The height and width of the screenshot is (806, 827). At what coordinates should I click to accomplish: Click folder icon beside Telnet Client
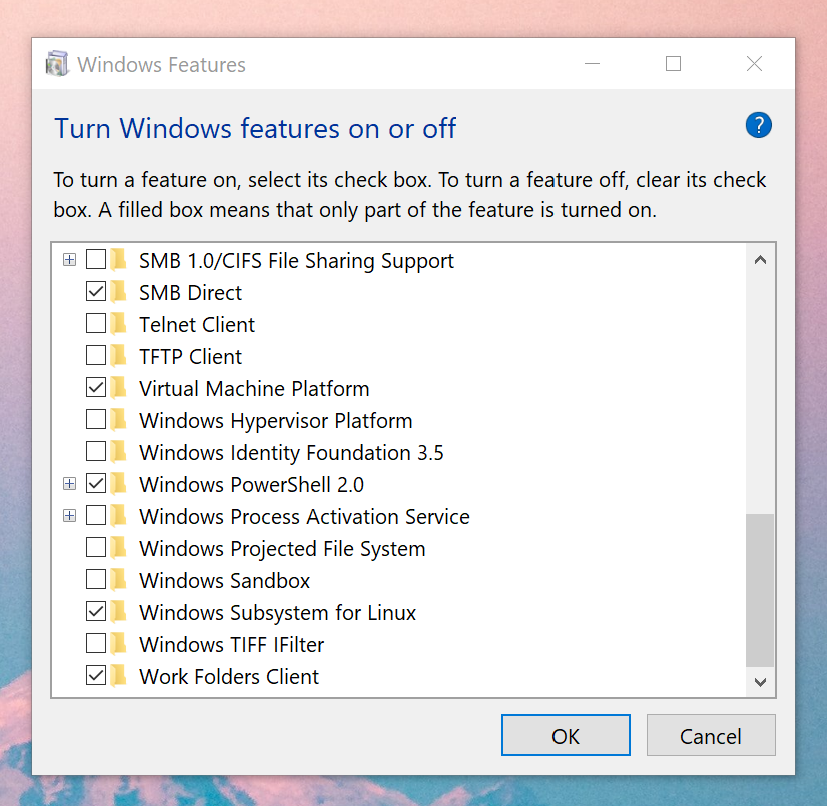click(119, 323)
